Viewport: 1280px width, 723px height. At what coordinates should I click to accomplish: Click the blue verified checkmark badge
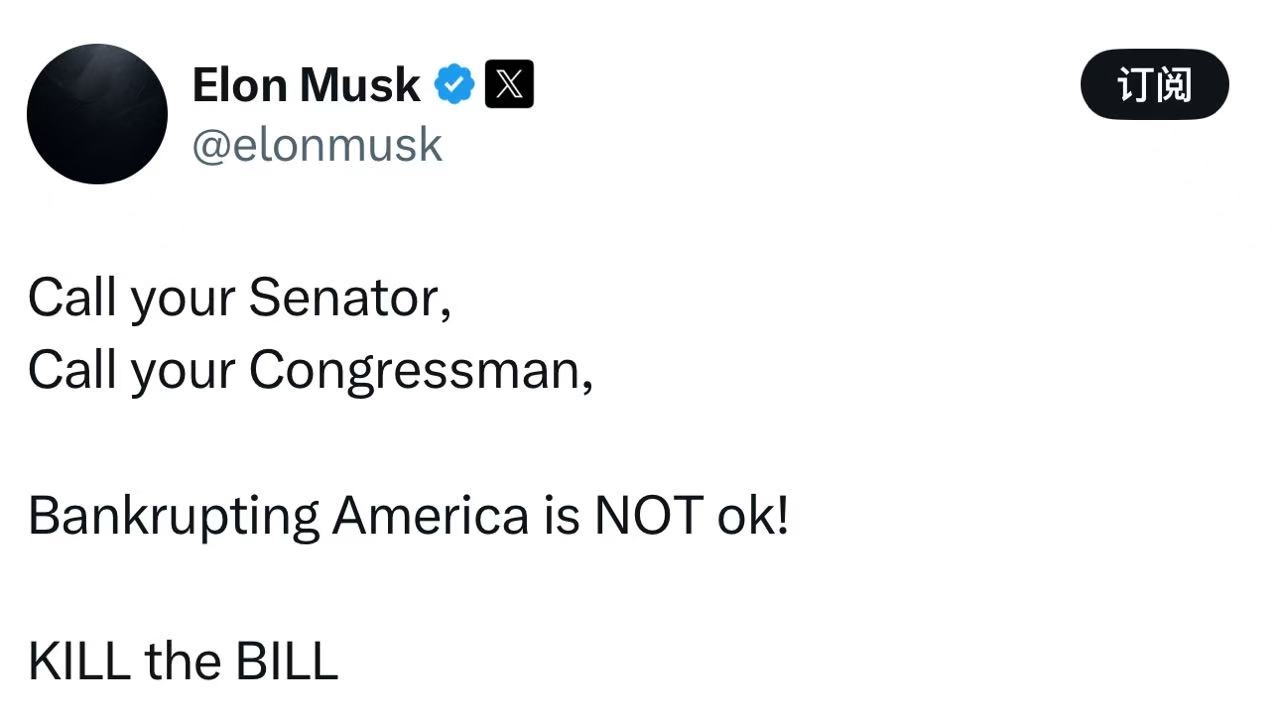(x=455, y=84)
